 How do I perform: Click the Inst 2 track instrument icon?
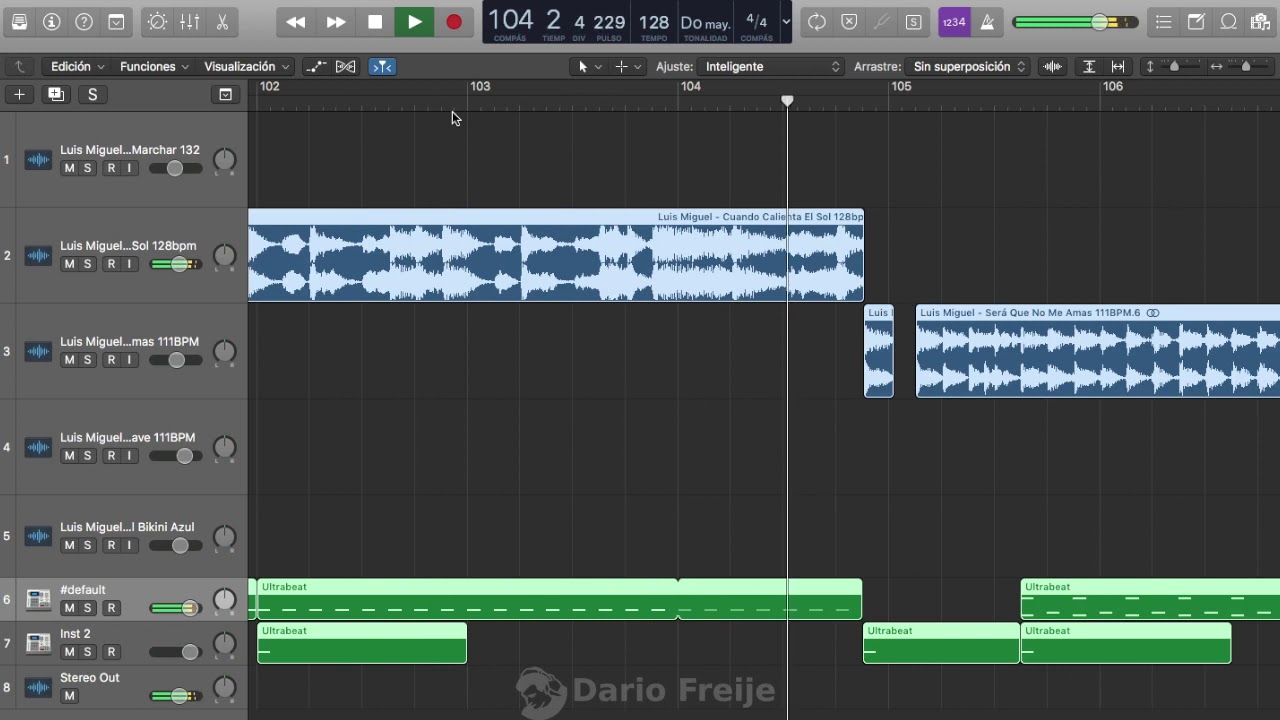(x=38, y=643)
